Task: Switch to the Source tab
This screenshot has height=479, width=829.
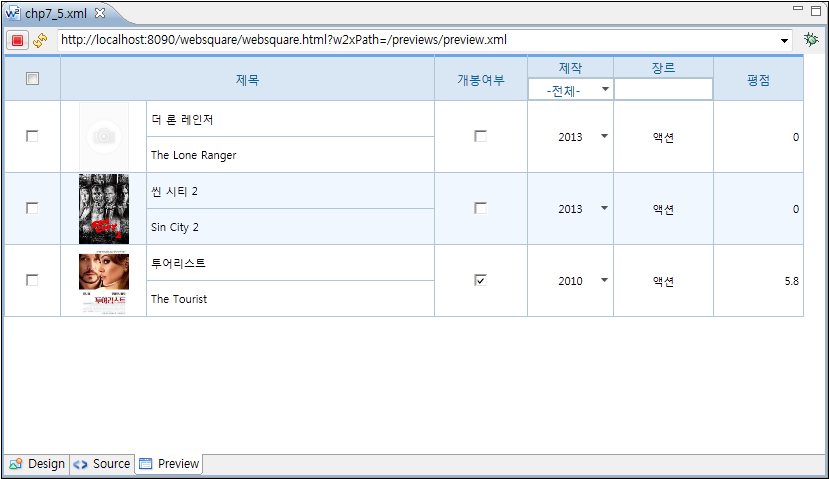Action: tap(102, 464)
